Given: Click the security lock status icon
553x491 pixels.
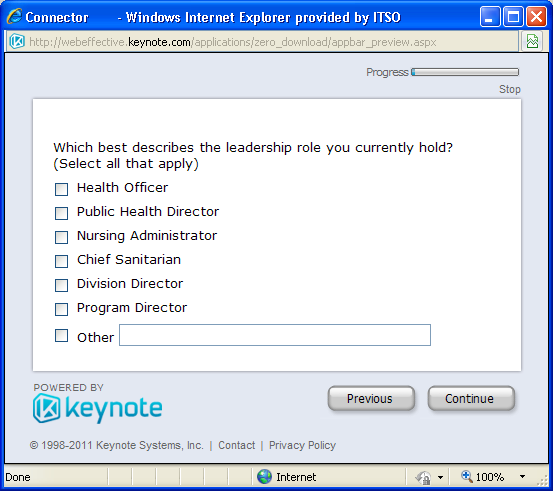Looking at the screenshot, I should click(423, 478).
